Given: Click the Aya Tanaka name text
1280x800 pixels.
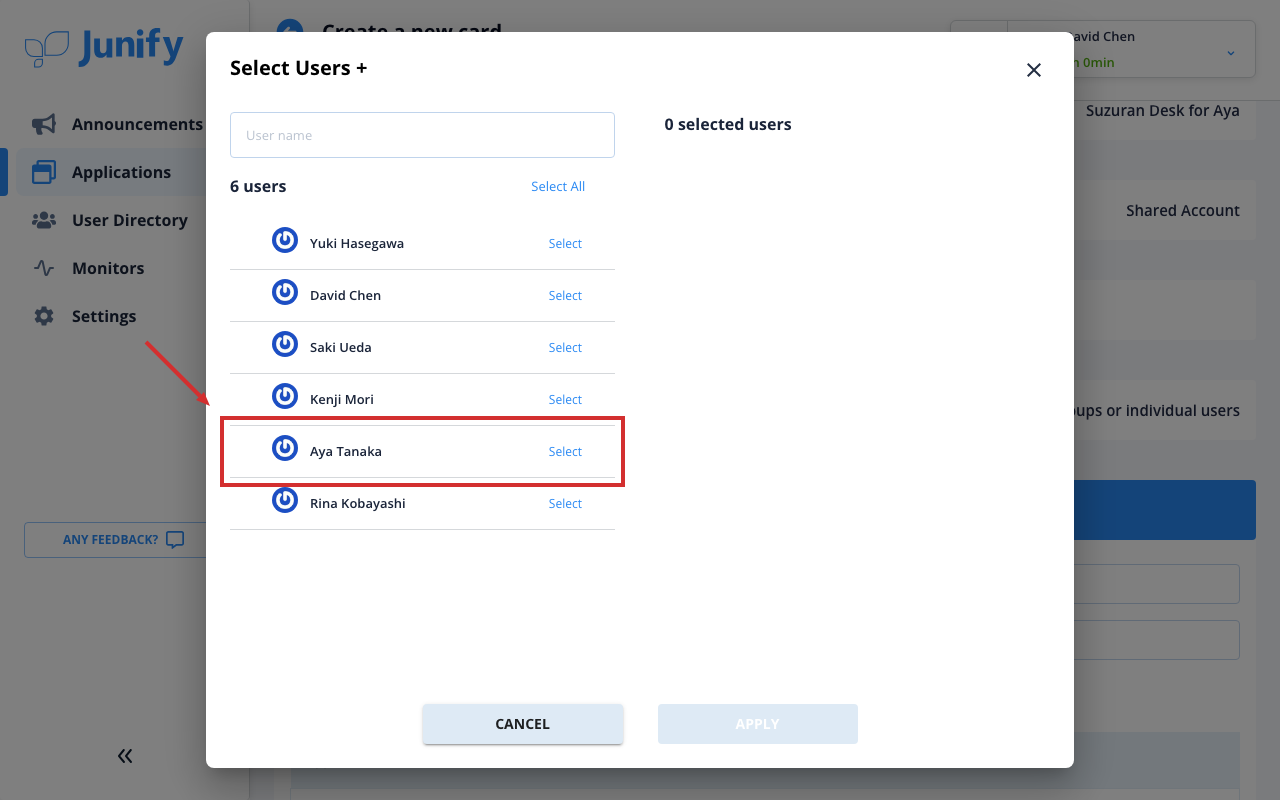Looking at the screenshot, I should pyautogui.click(x=346, y=452).
